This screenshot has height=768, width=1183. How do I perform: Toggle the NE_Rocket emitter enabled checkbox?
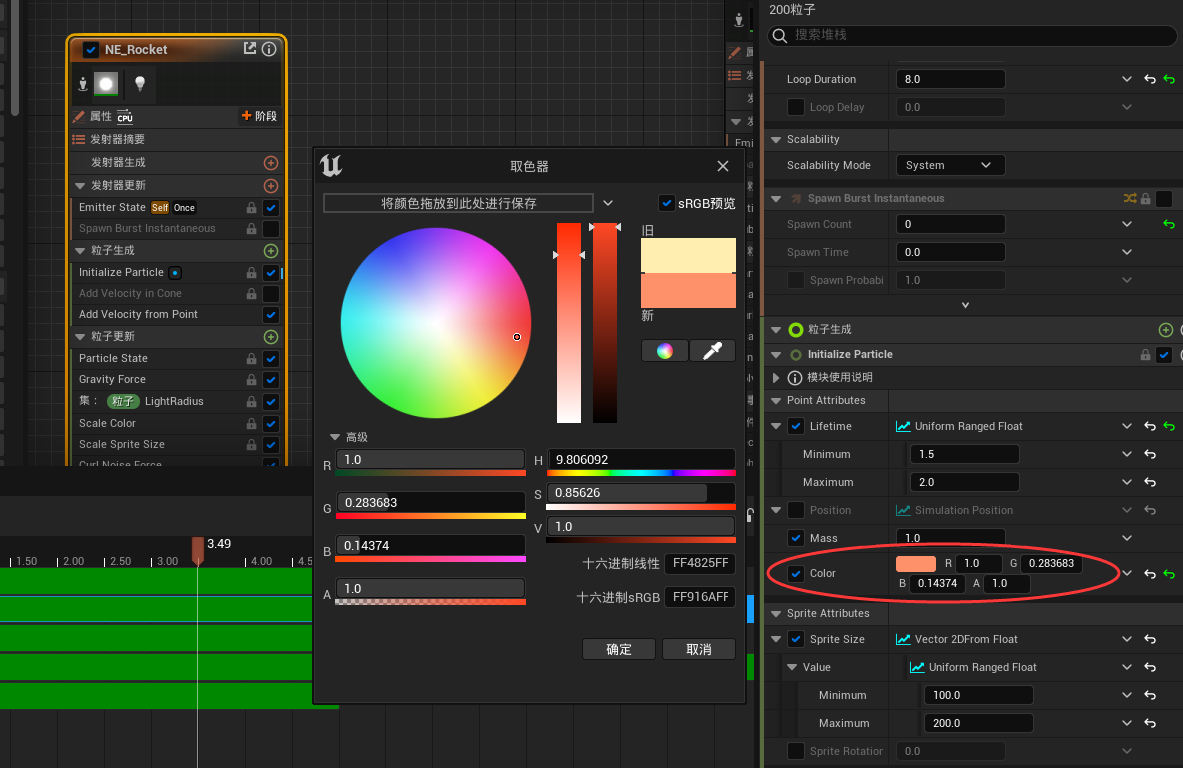click(x=91, y=50)
